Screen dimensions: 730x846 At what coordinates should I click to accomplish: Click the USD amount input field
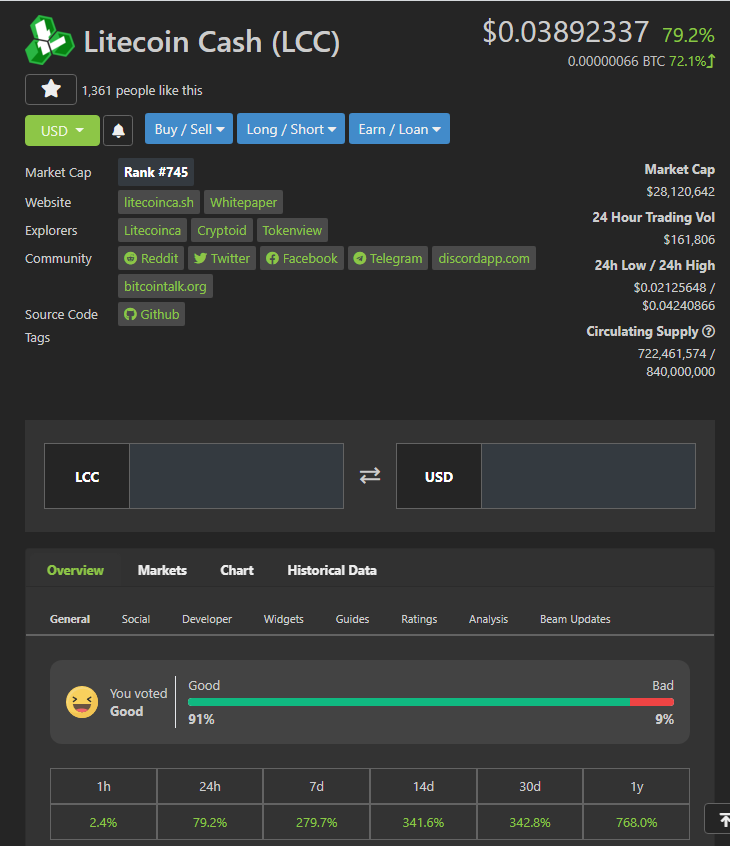588,476
